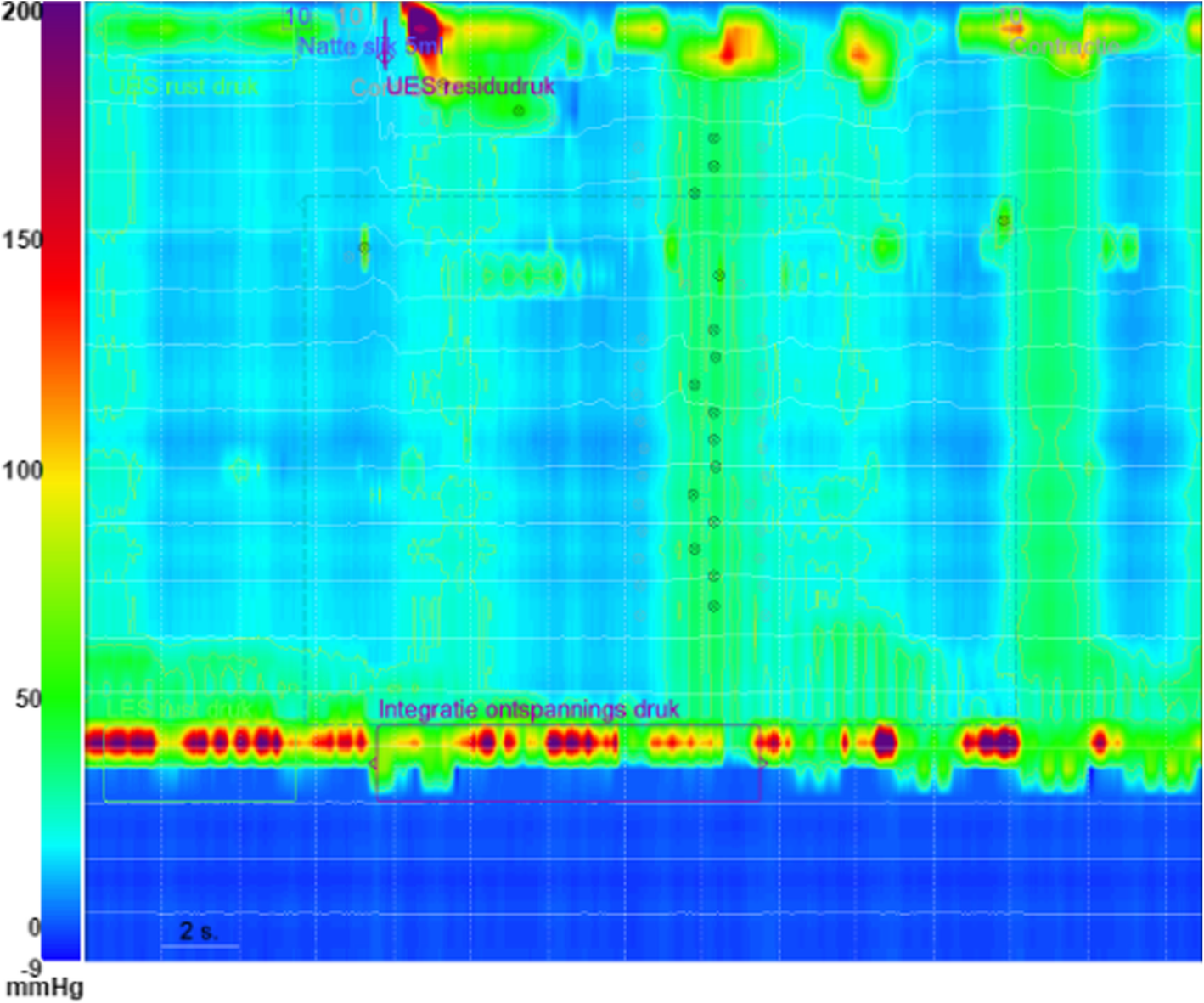Select the 'UES rust druk' label

(183, 87)
